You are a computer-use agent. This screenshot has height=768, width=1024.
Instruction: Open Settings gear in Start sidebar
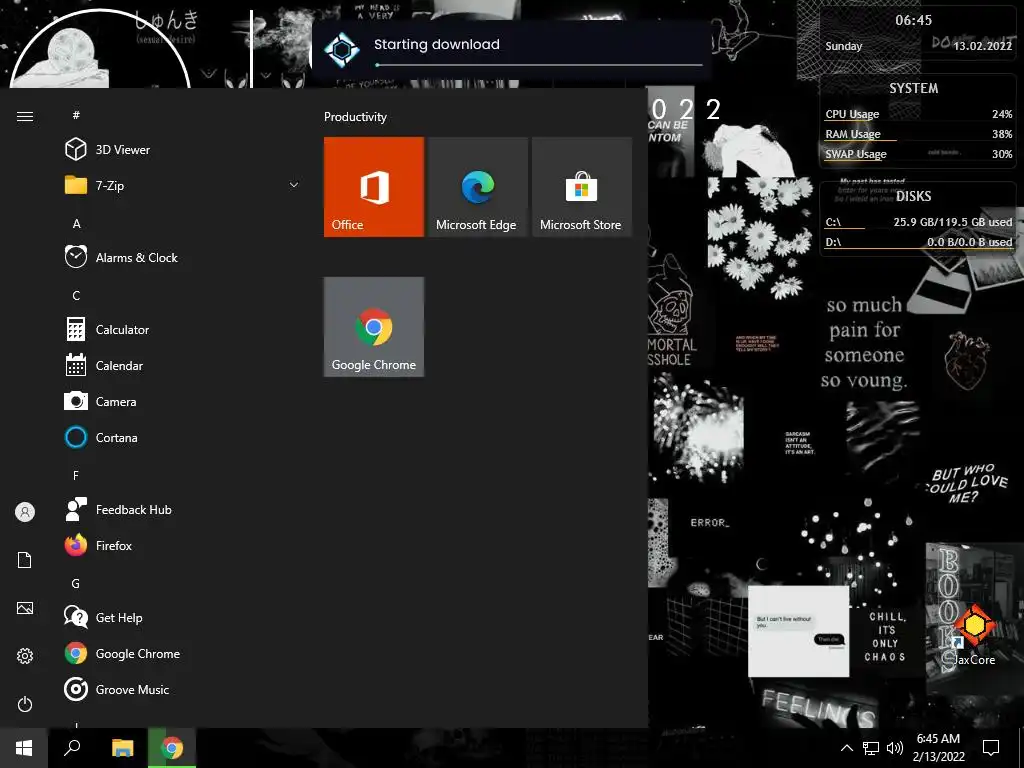[25, 656]
